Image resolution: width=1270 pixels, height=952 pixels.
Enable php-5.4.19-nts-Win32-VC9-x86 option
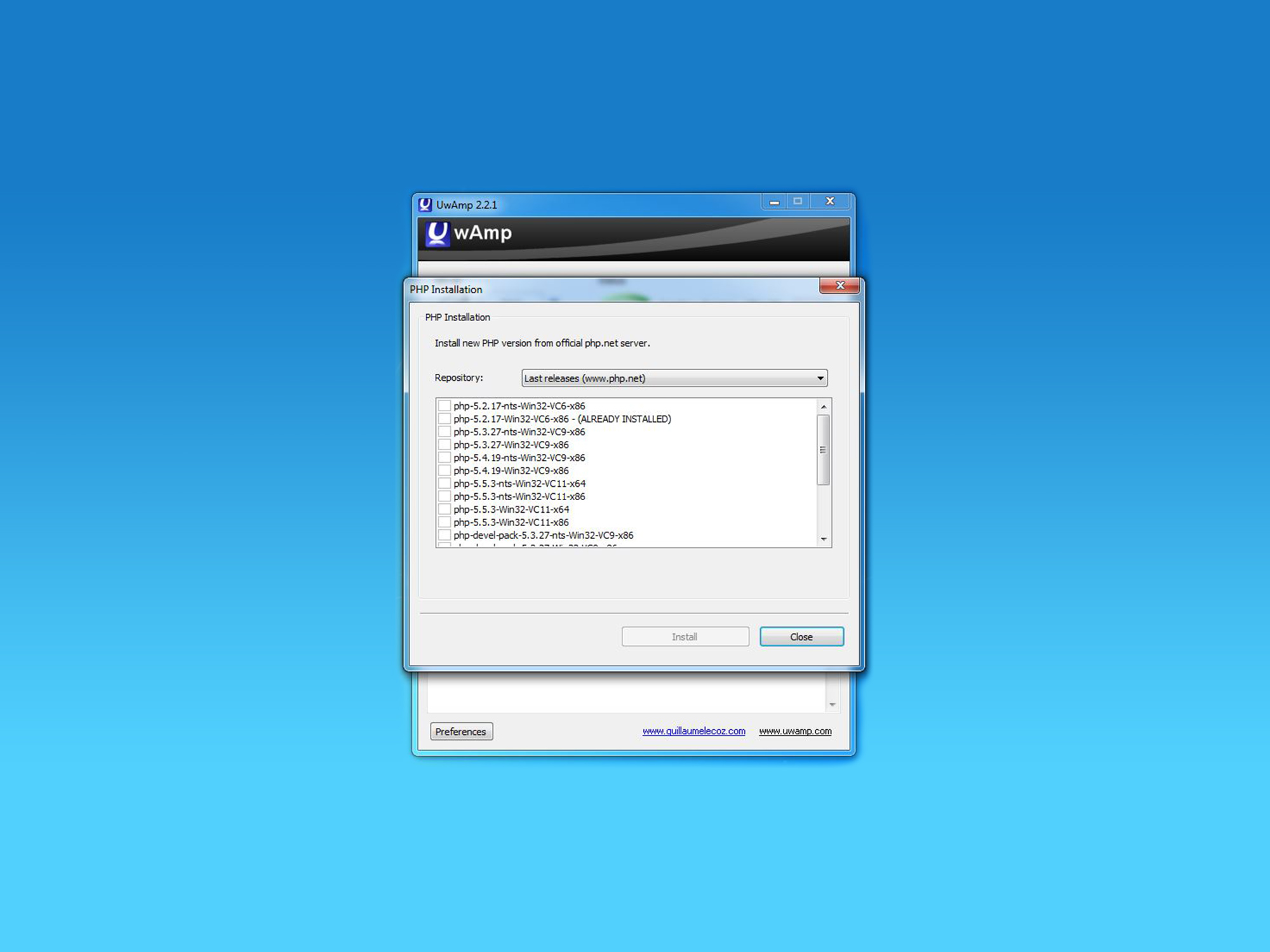[444, 458]
